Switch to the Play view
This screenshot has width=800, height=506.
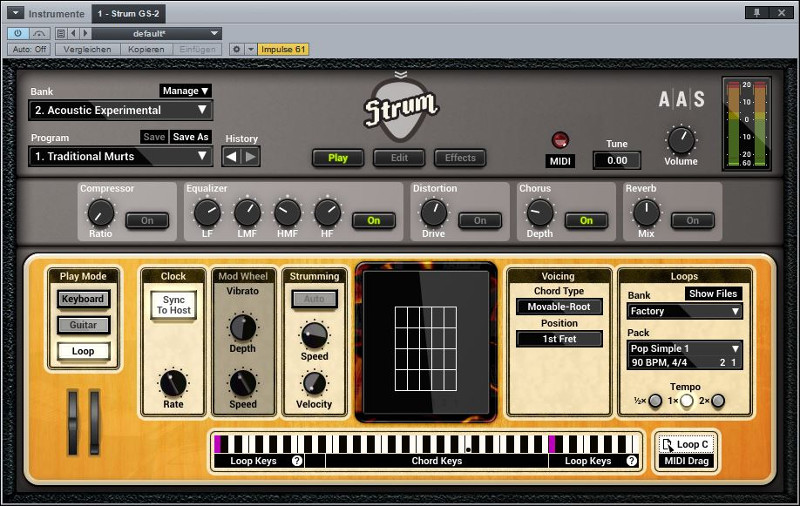338,158
